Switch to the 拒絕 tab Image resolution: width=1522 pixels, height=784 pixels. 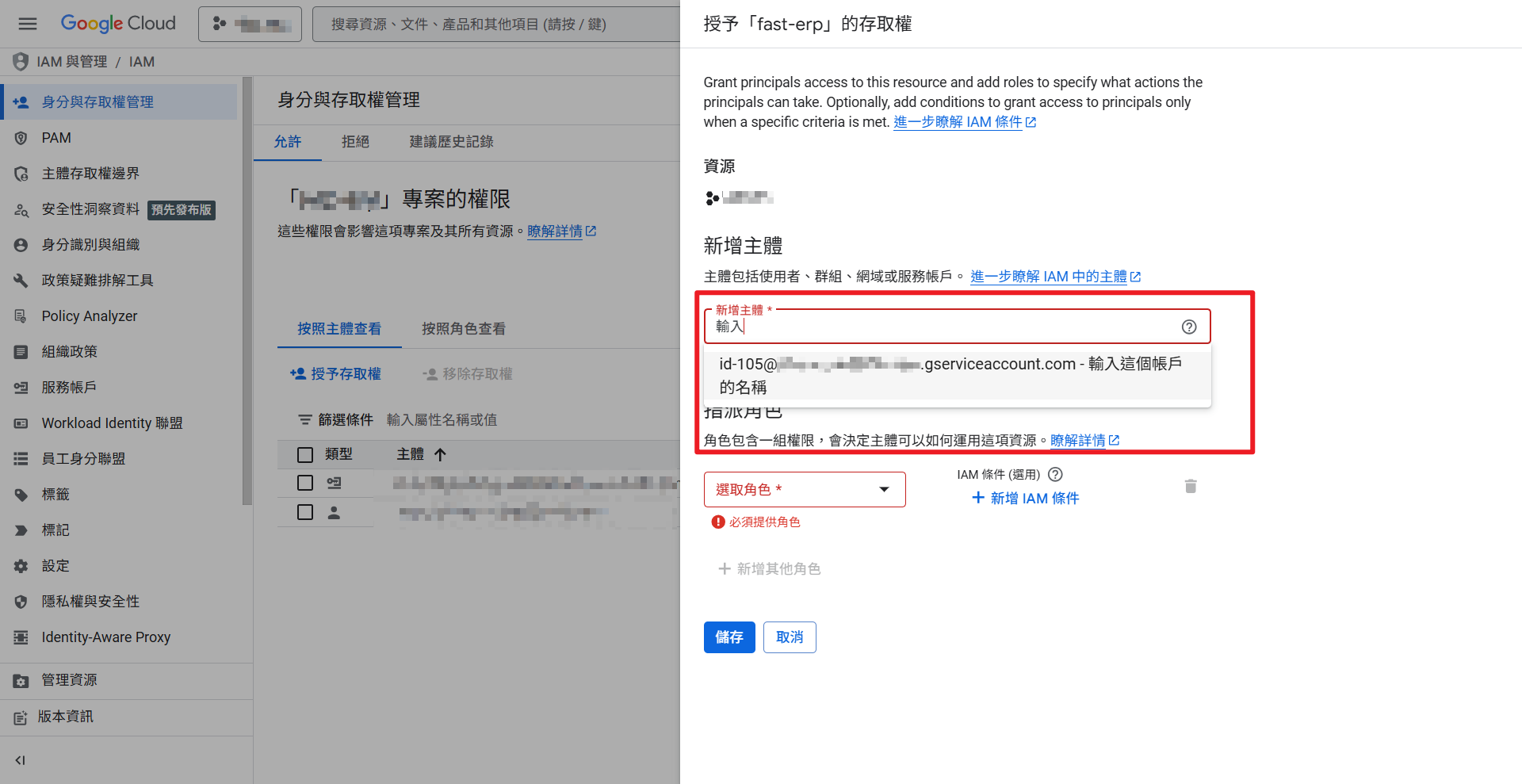[x=355, y=142]
